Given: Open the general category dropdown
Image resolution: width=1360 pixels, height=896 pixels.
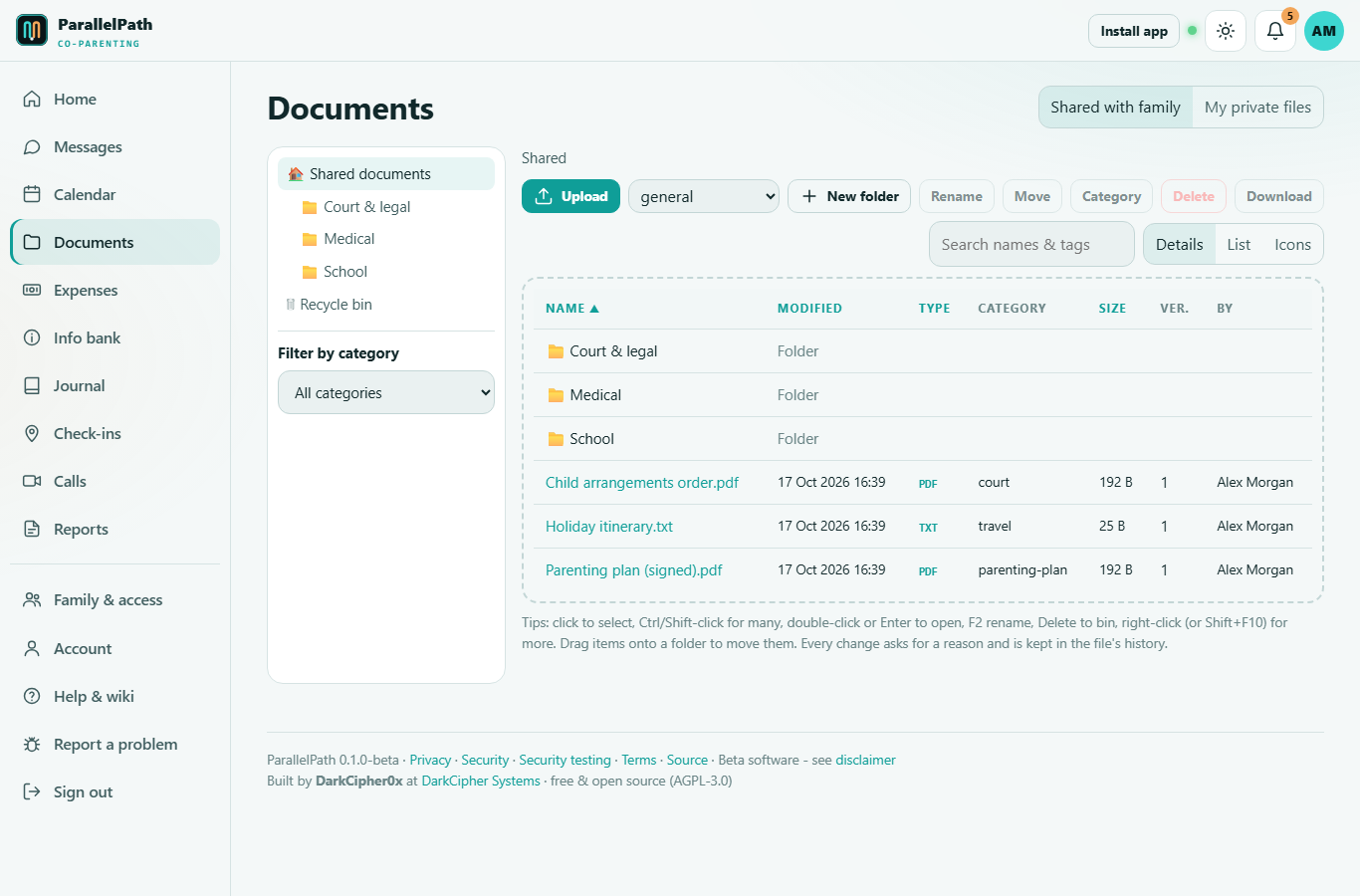Looking at the screenshot, I should (x=704, y=196).
